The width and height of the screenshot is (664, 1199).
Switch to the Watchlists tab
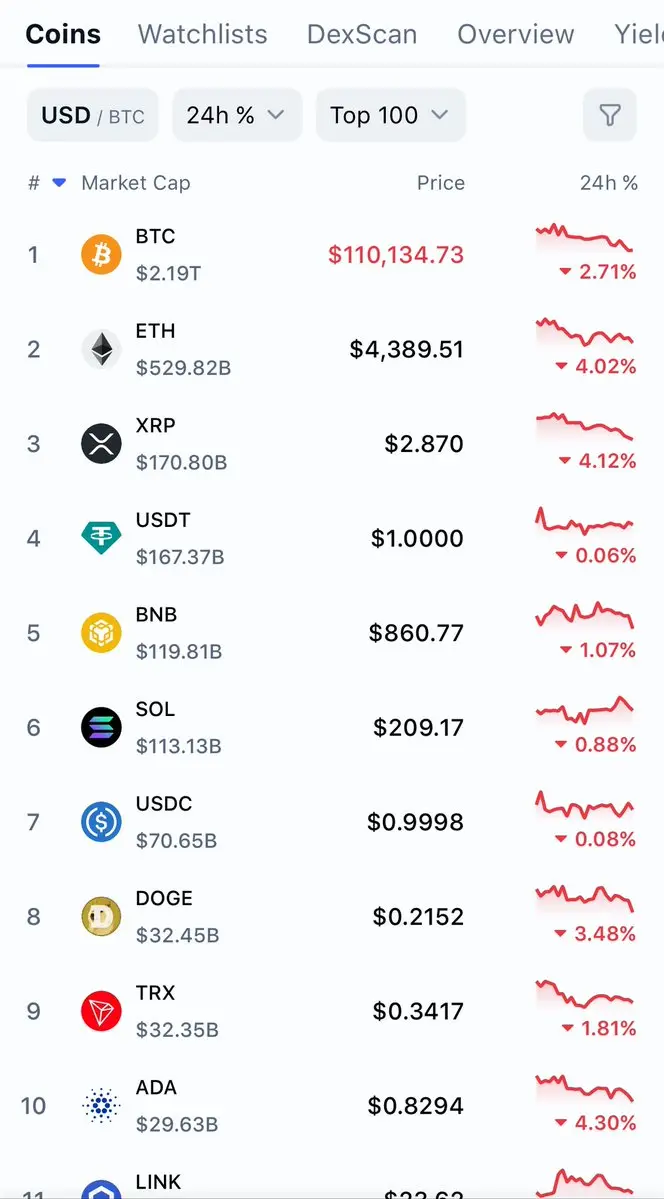click(203, 34)
